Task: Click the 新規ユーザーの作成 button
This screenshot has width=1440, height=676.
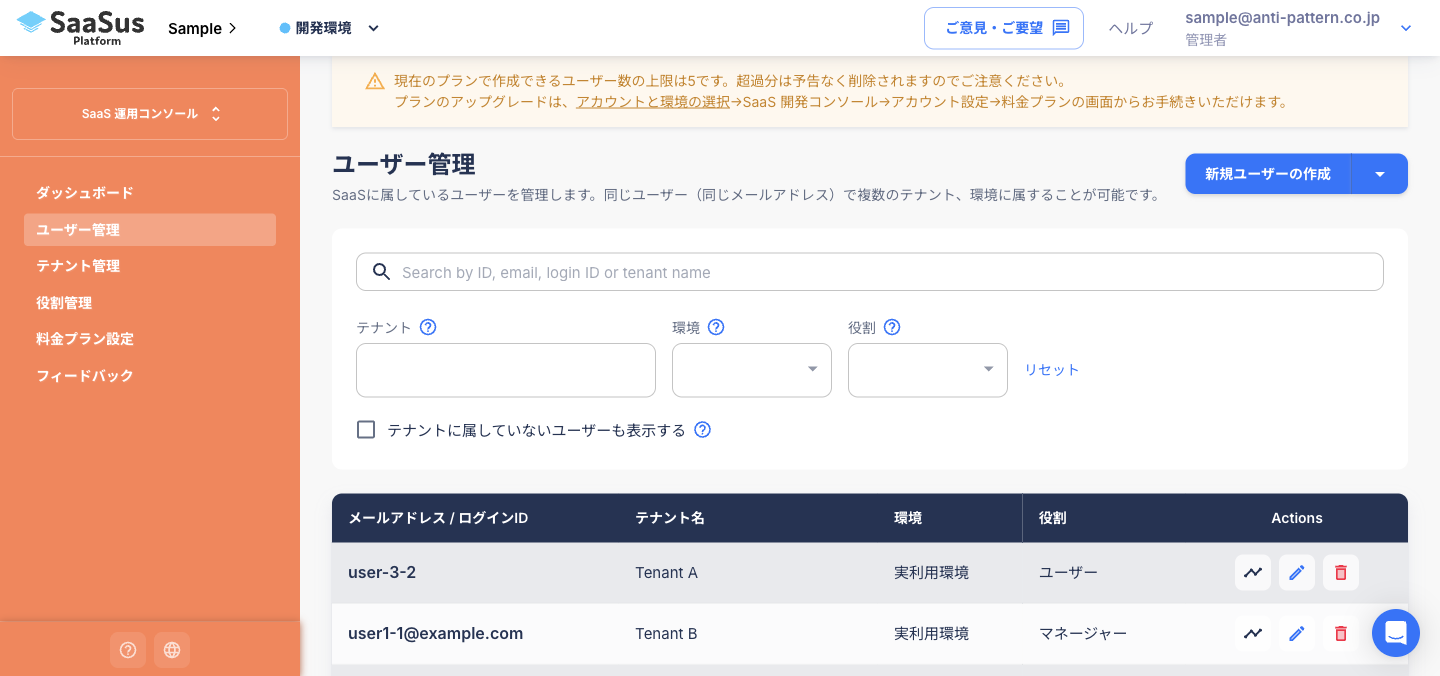Action: 1268,173
